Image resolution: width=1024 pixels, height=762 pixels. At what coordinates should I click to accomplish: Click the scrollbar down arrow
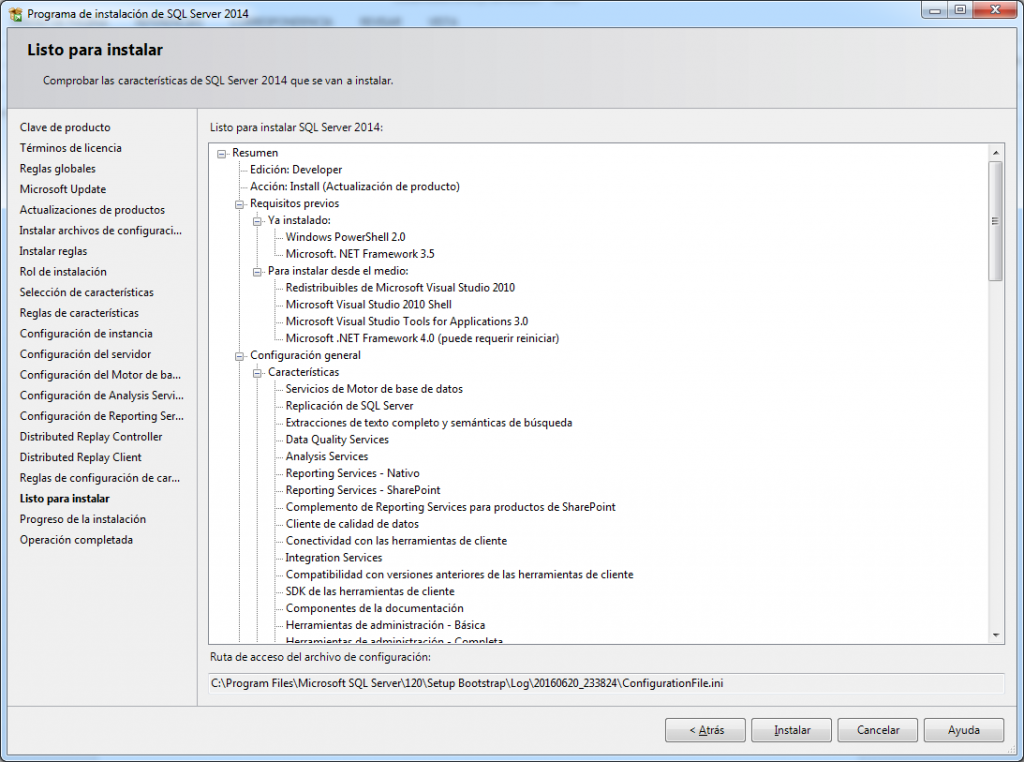(995, 635)
